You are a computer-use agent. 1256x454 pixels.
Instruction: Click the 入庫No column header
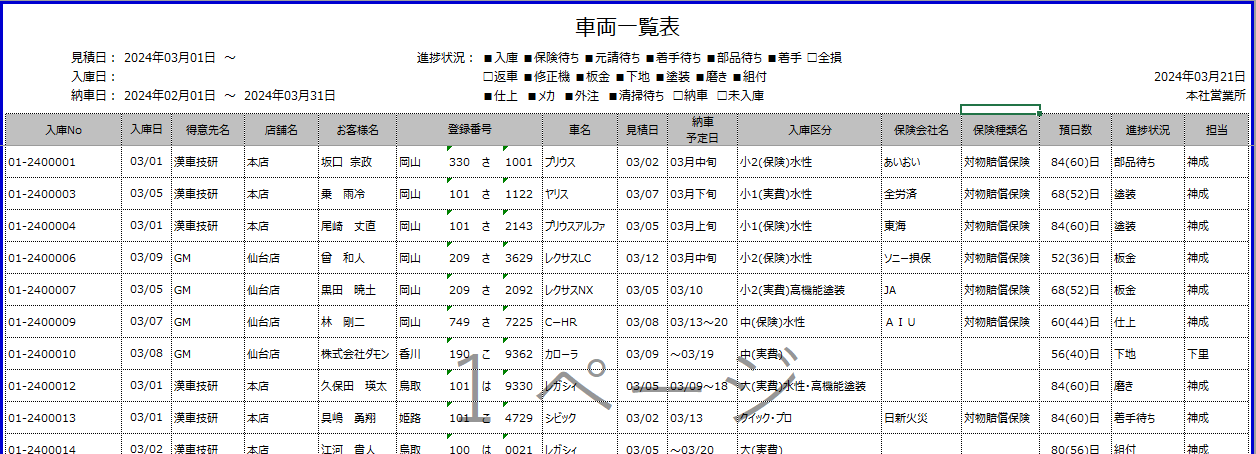[63, 130]
